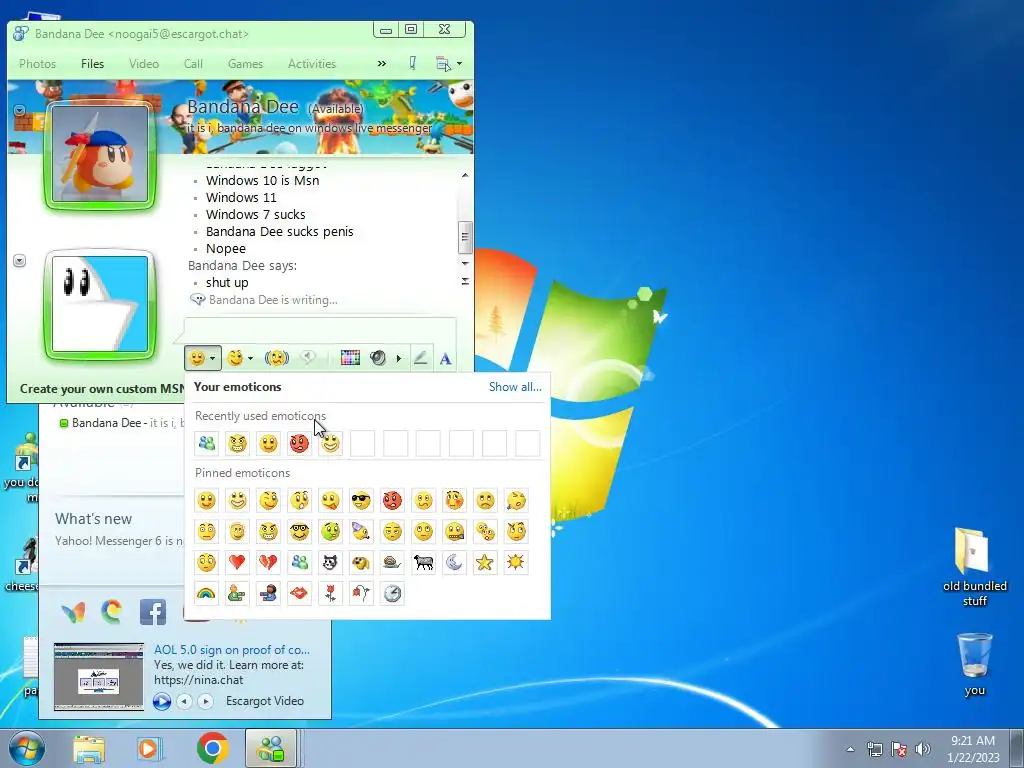Open the Games menu
This screenshot has height=768, width=1024.
245,63
